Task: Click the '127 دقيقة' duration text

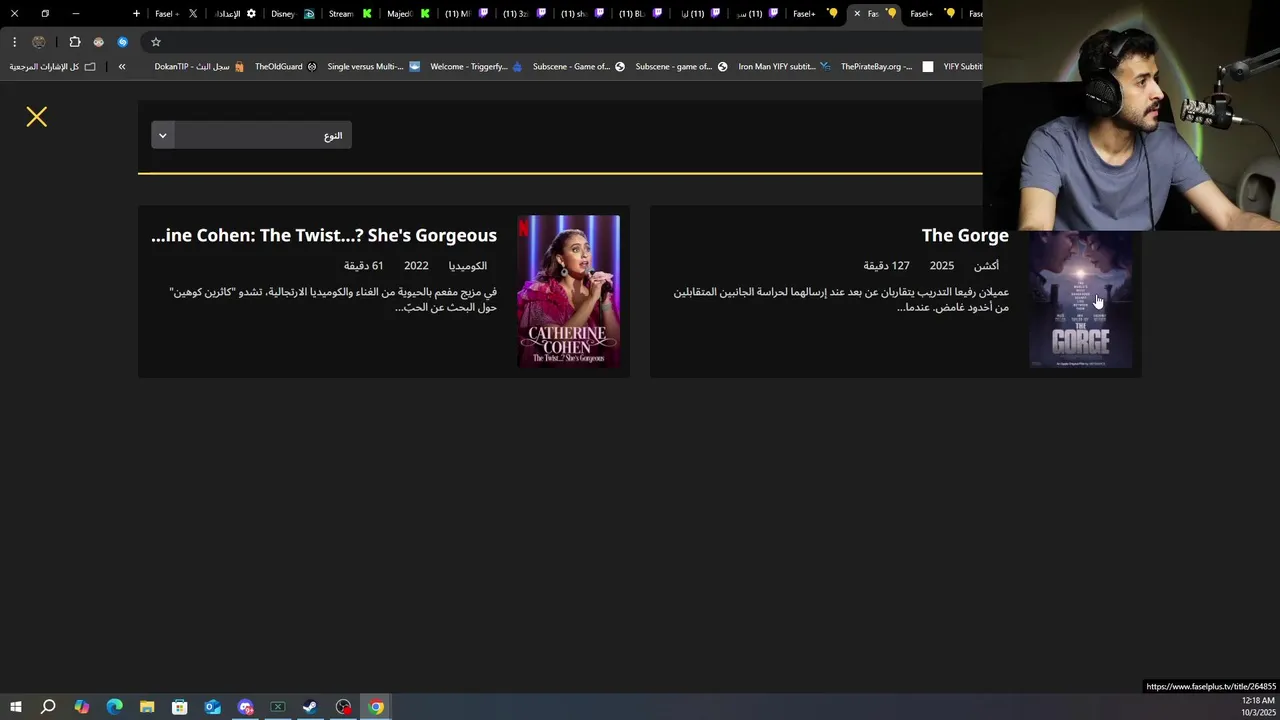Action: [x=887, y=266]
